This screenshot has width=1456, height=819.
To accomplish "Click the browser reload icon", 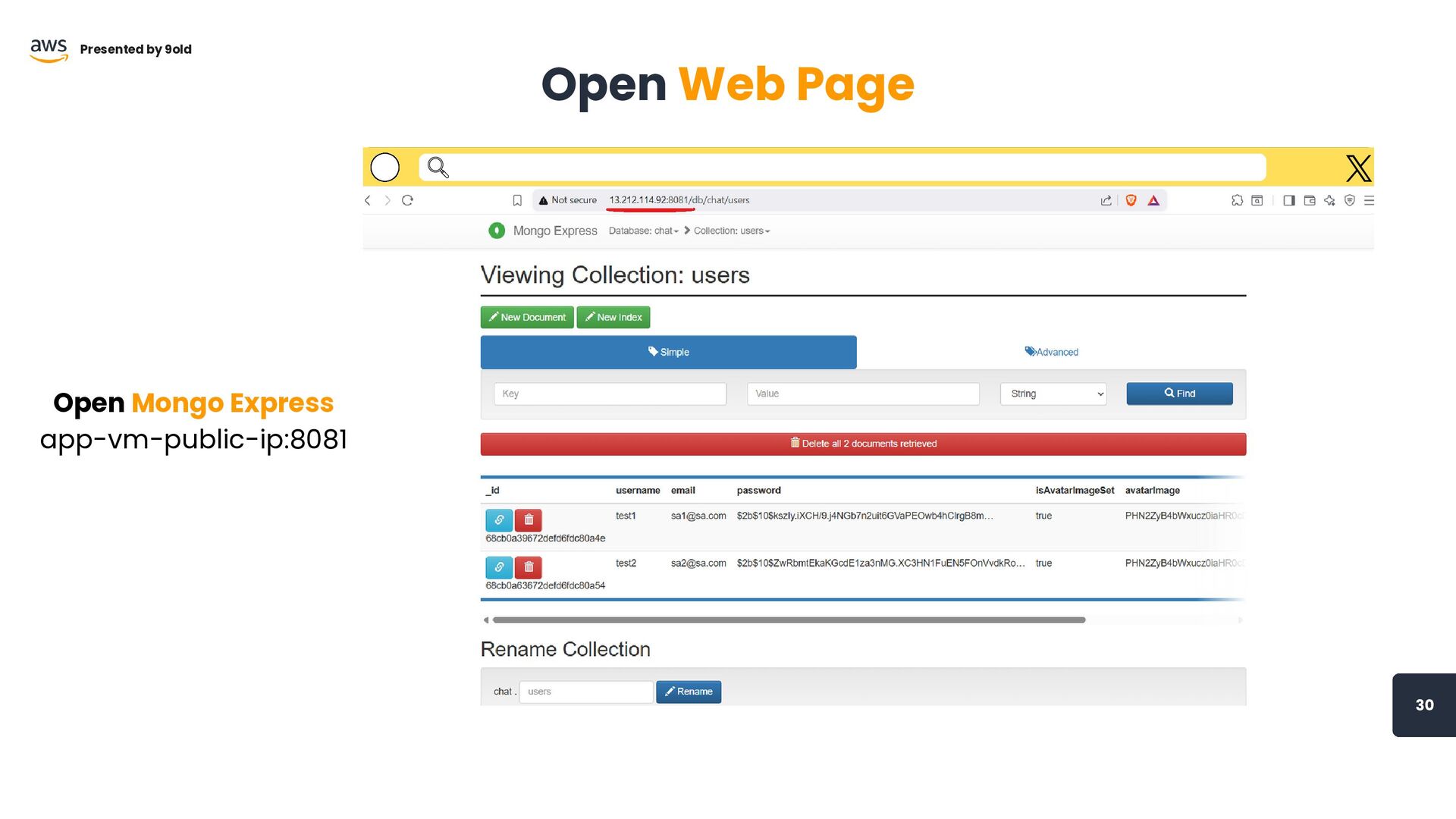I will 407,200.
